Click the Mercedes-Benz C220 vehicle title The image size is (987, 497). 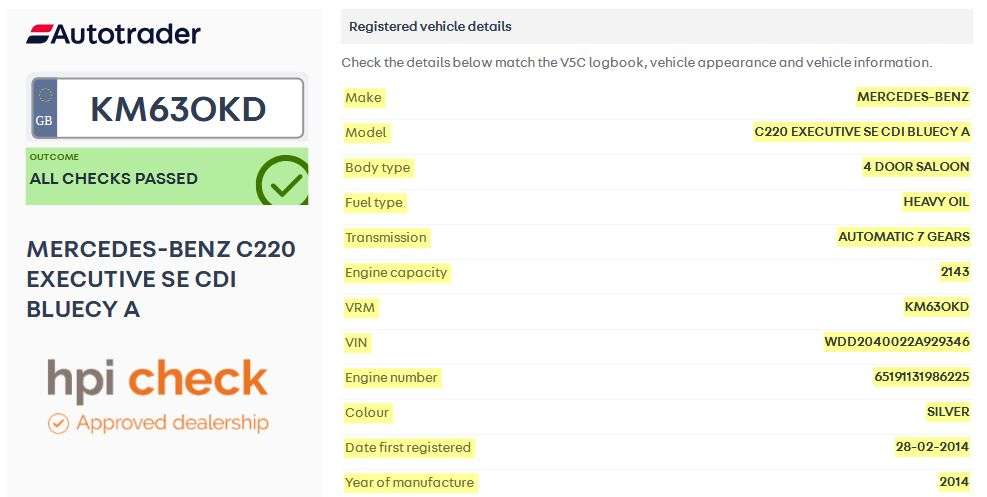(161, 279)
